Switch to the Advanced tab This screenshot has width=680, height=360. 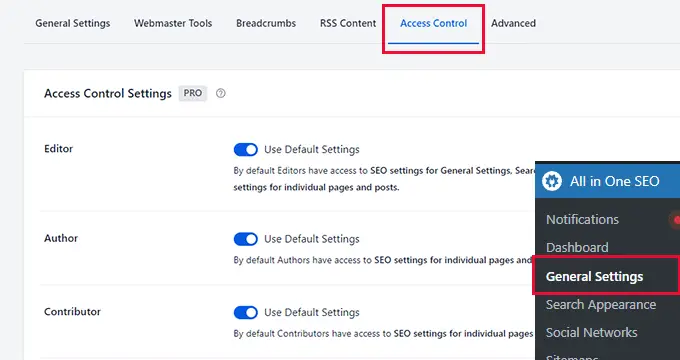click(x=513, y=23)
